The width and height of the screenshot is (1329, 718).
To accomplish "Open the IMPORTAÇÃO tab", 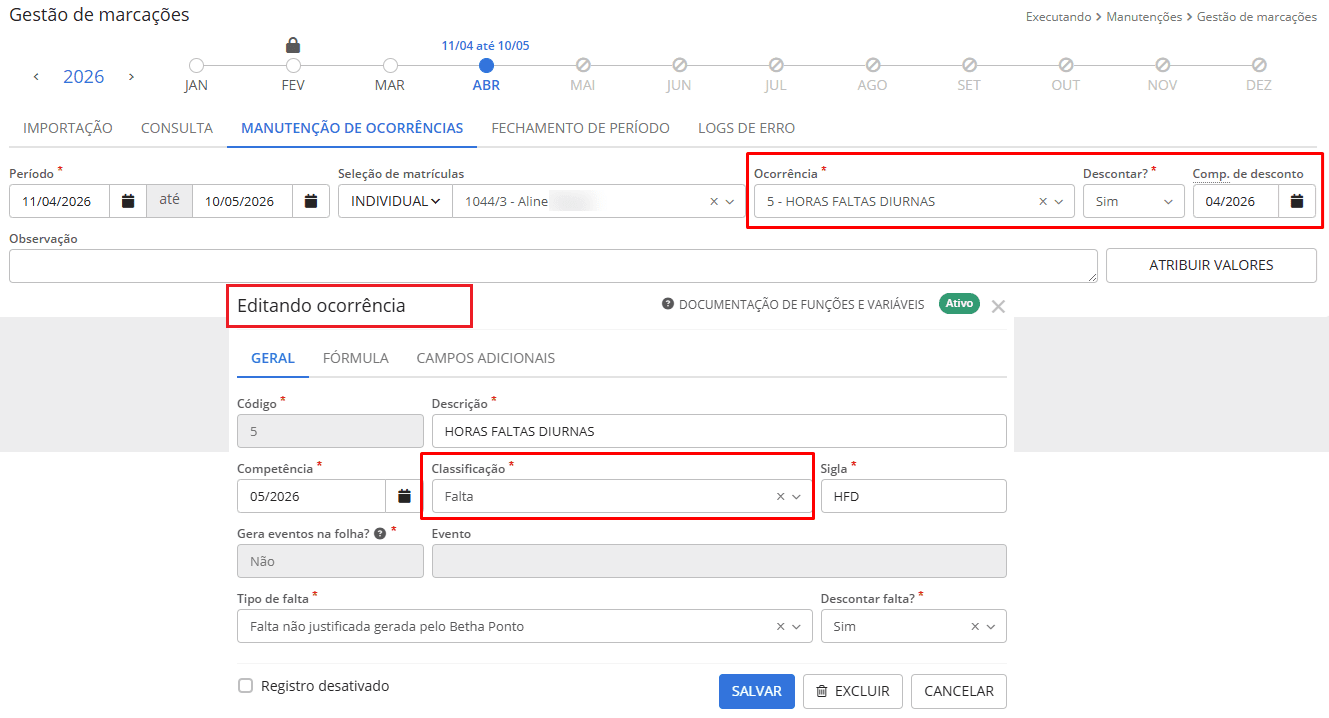I will click(68, 128).
